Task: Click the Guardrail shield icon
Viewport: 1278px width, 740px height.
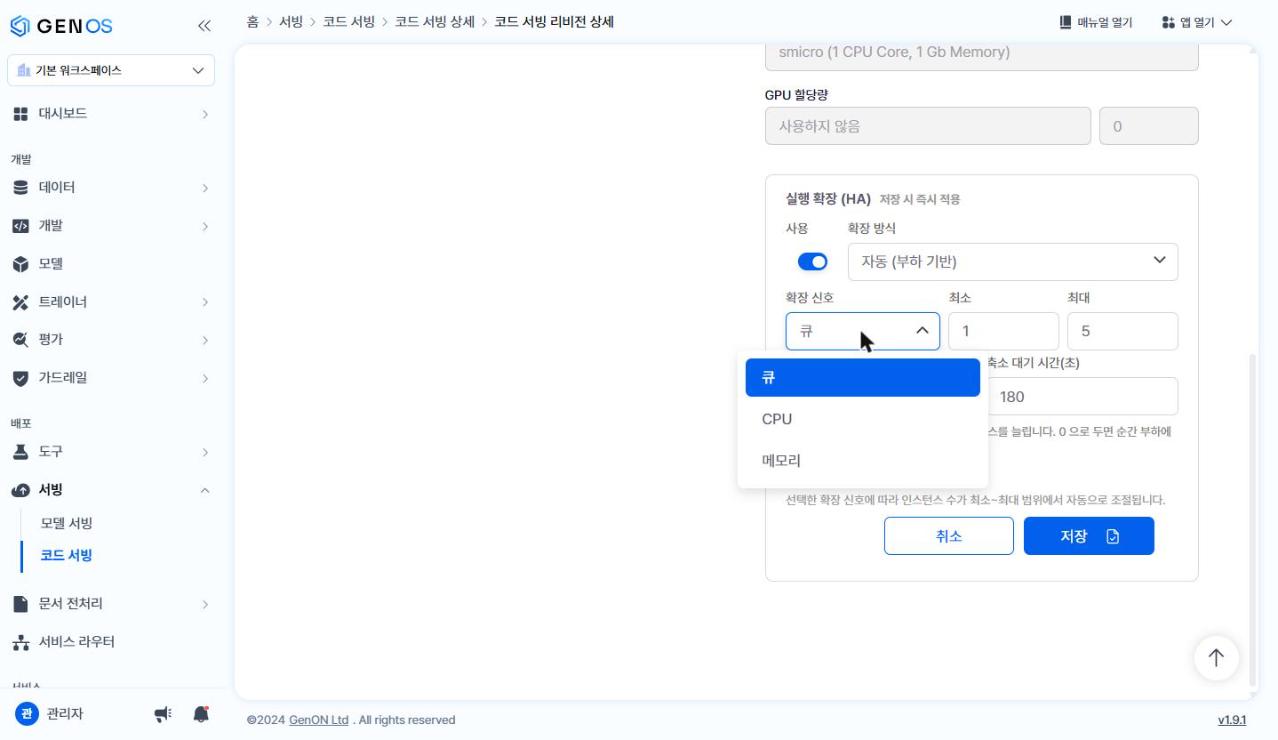Action: pos(20,378)
